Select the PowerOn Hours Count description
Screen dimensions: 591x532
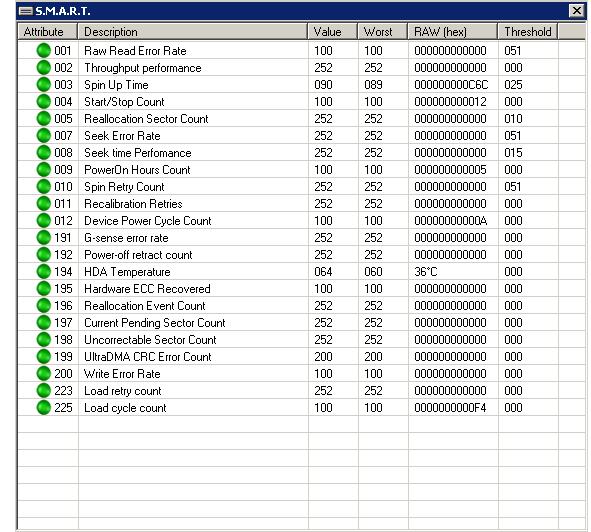pyautogui.click(x=137, y=170)
